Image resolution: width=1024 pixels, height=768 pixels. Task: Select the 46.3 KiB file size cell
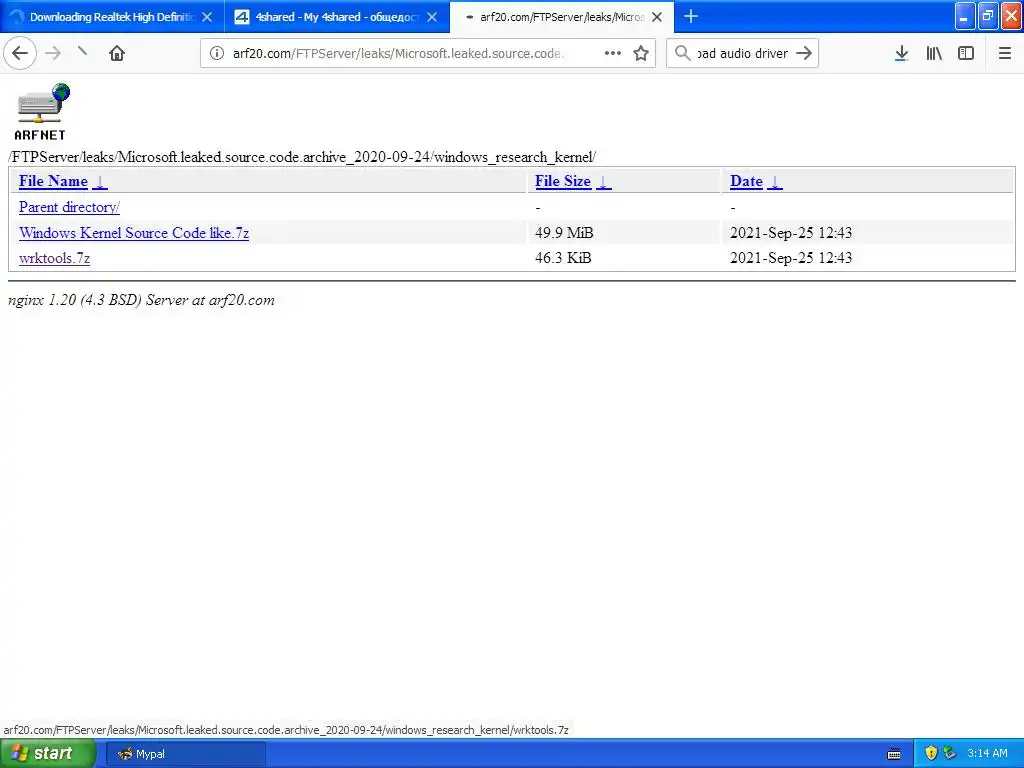coord(563,258)
